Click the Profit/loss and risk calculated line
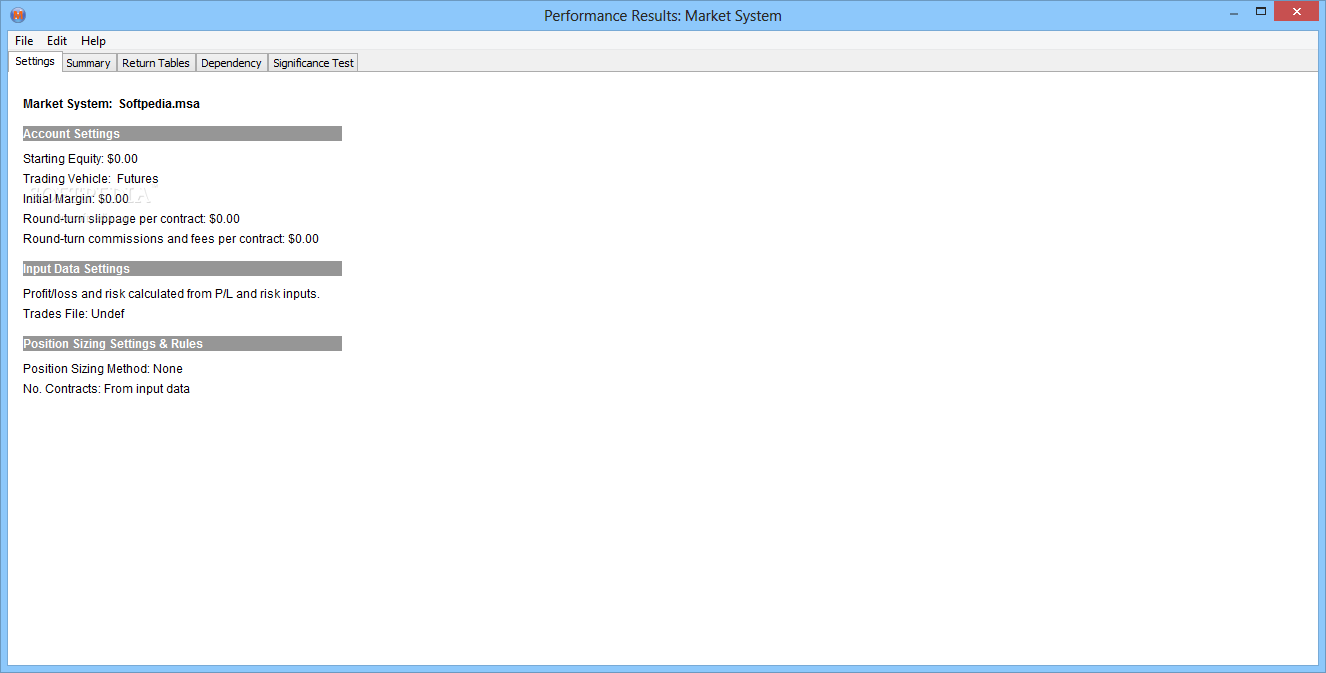 click(x=171, y=294)
